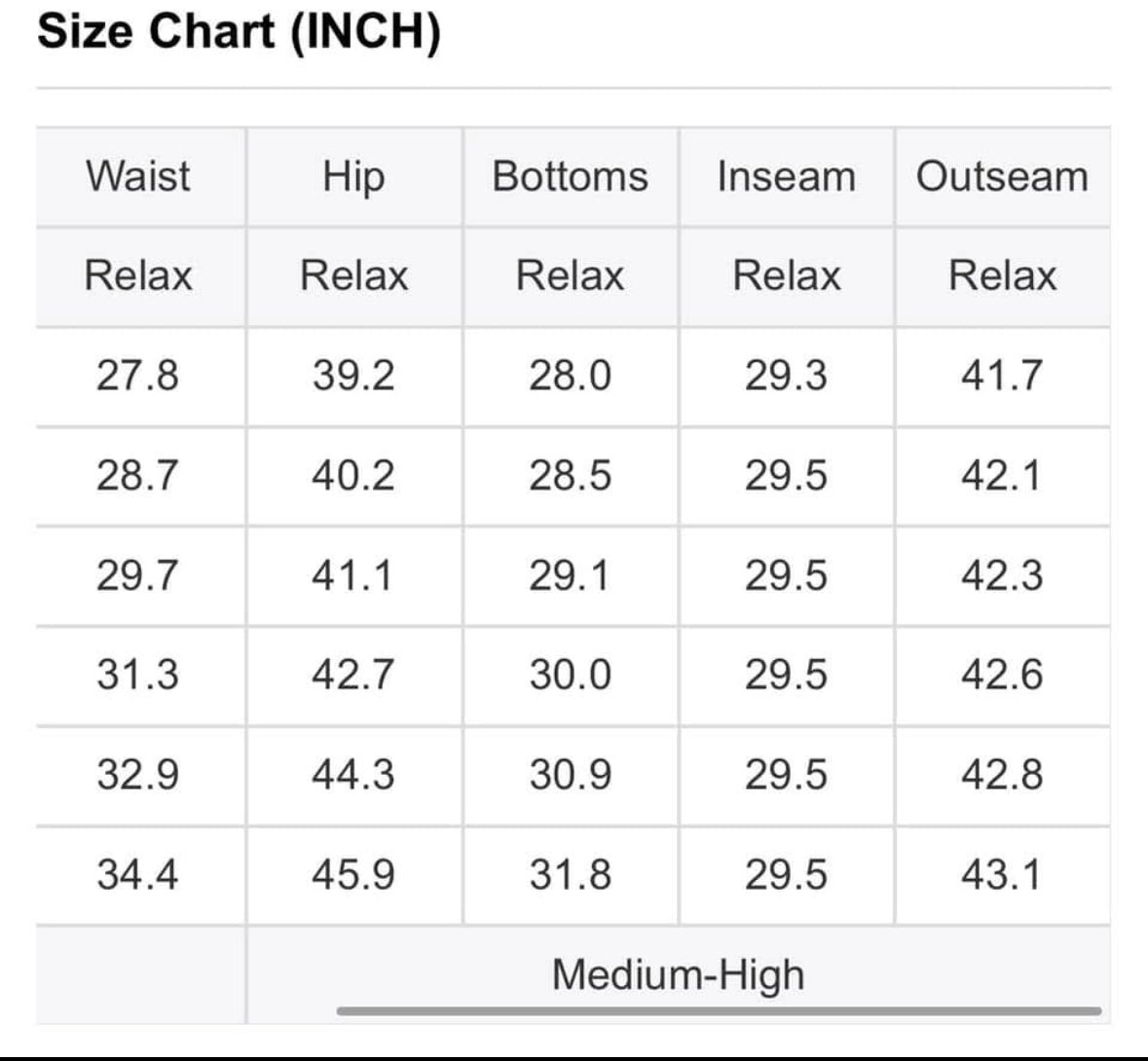Select the Outseam column header
Screen dimensions: 1148x1061
1002,176
